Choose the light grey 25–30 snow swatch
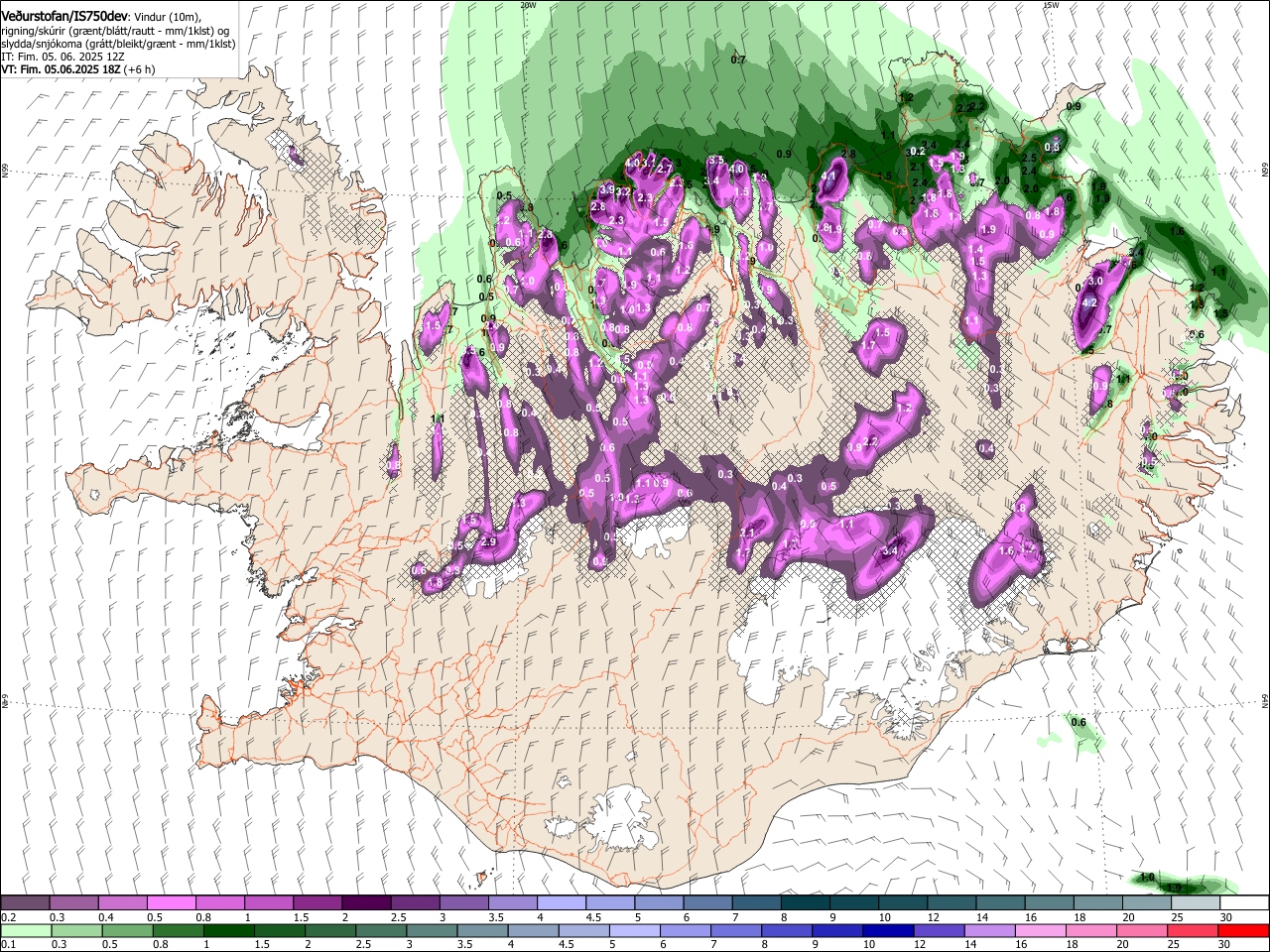Screen dimensions: 1270x952 coord(1194,902)
